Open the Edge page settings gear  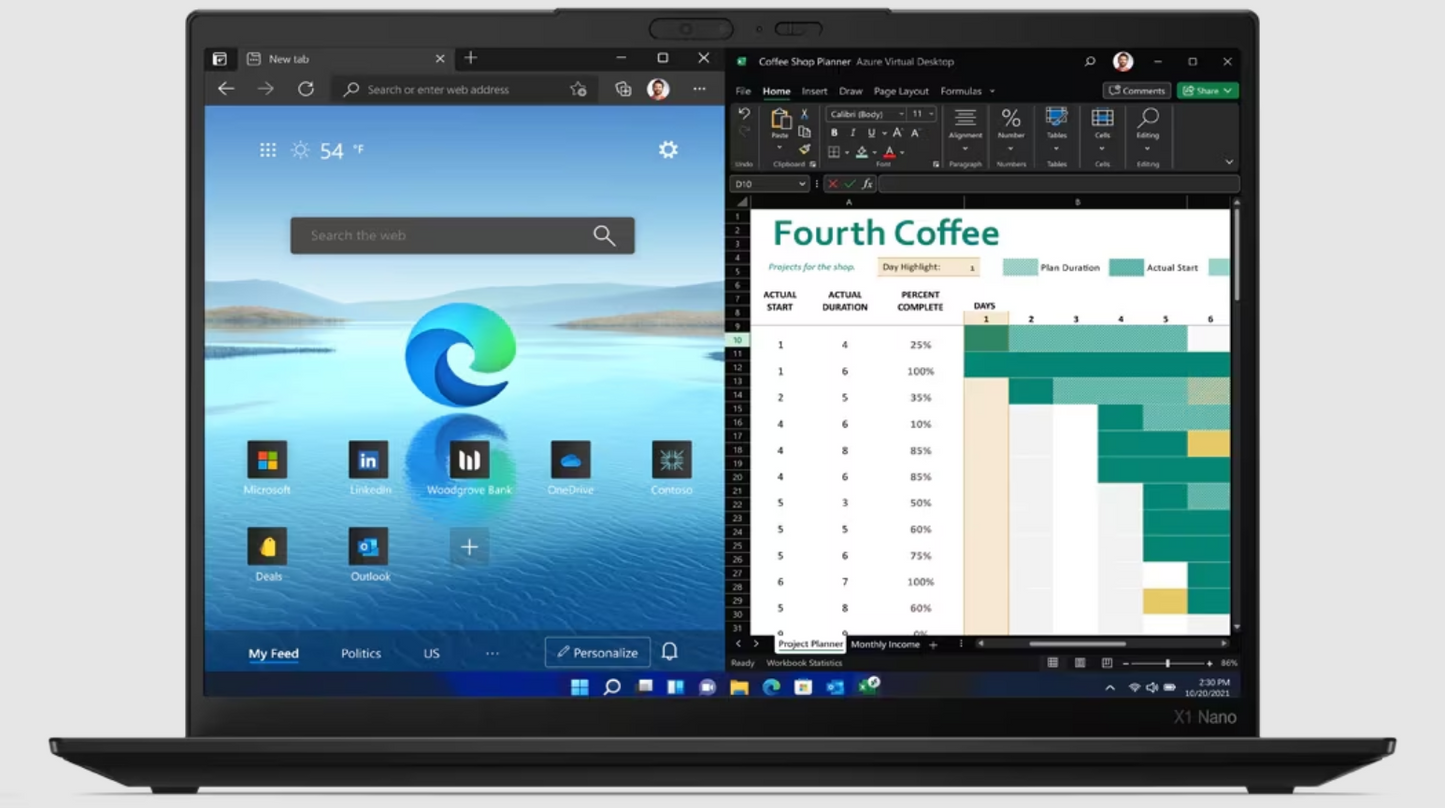click(x=668, y=150)
